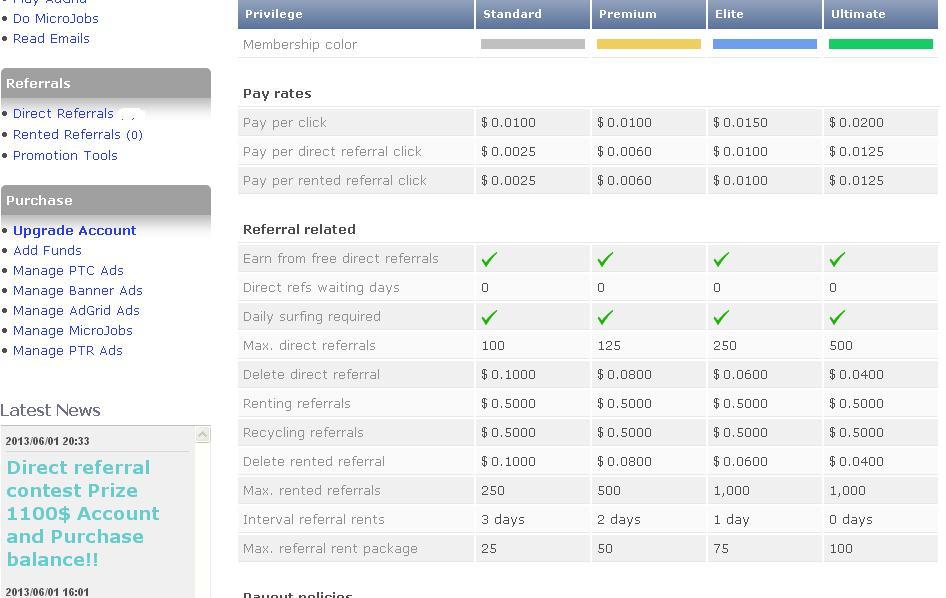Click the Pay rates section heading

[x=277, y=94]
